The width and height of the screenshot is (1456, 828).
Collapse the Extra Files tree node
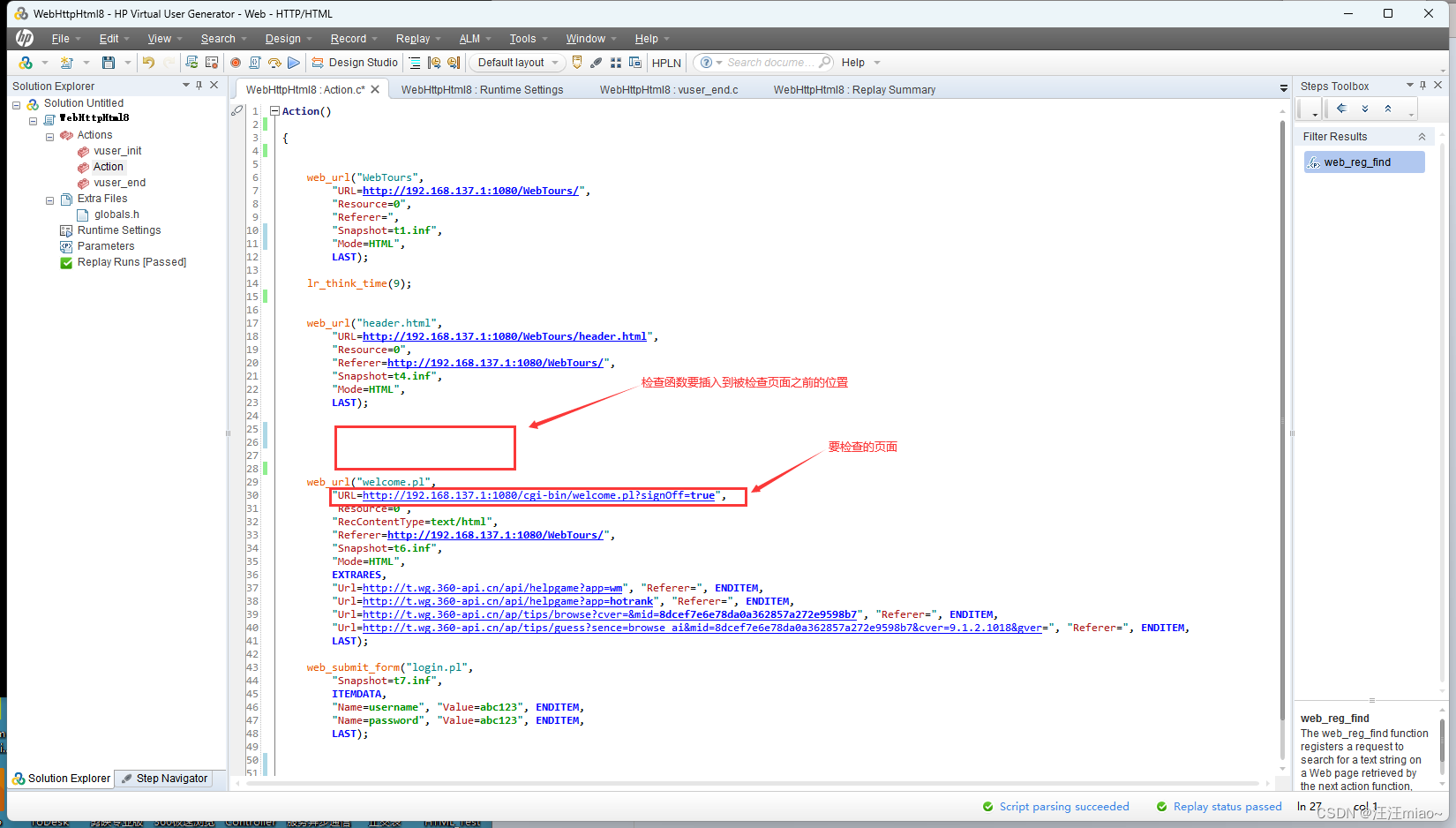[49, 200]
